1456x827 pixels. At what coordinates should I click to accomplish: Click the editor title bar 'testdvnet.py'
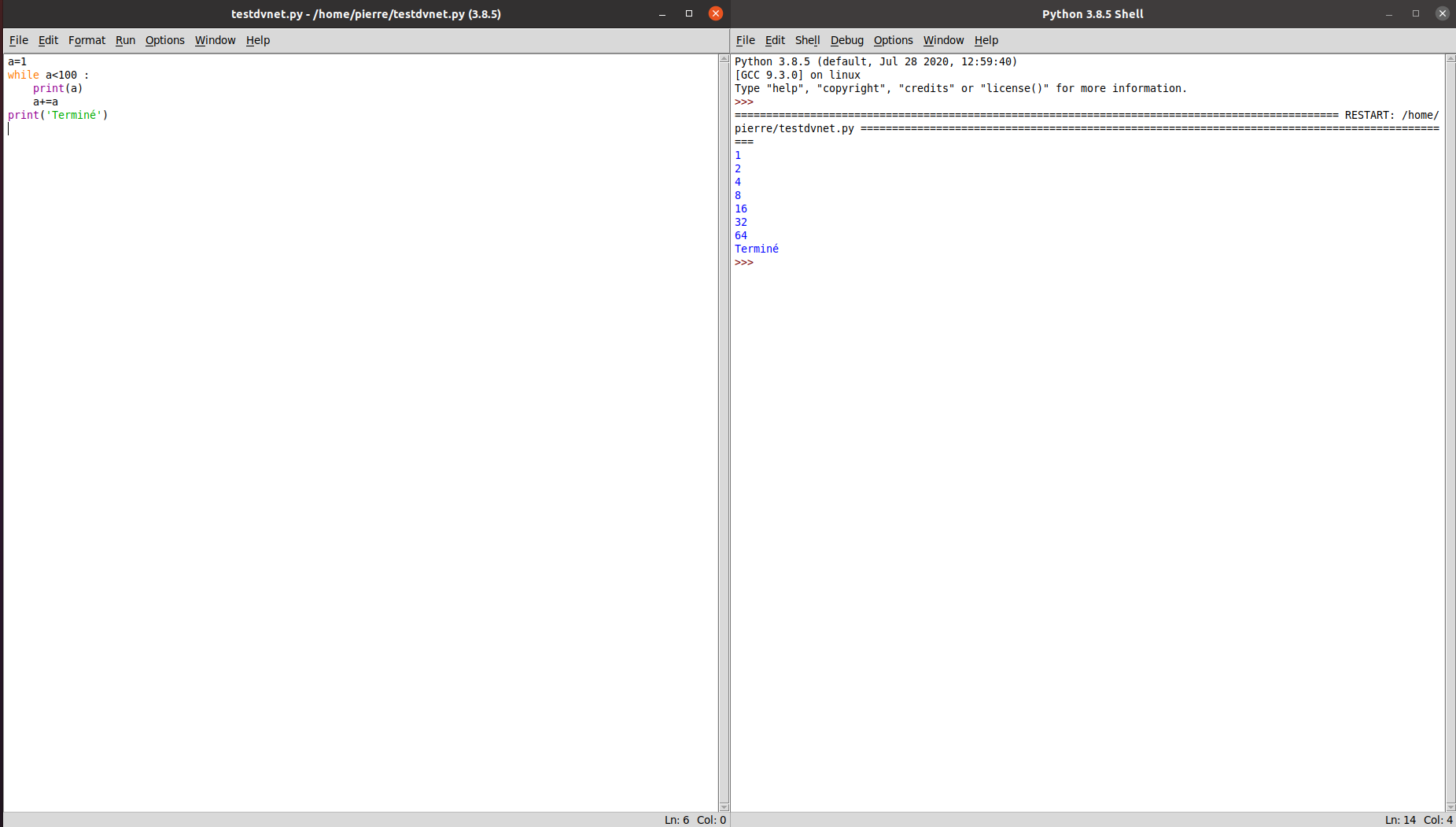(366, 14)
